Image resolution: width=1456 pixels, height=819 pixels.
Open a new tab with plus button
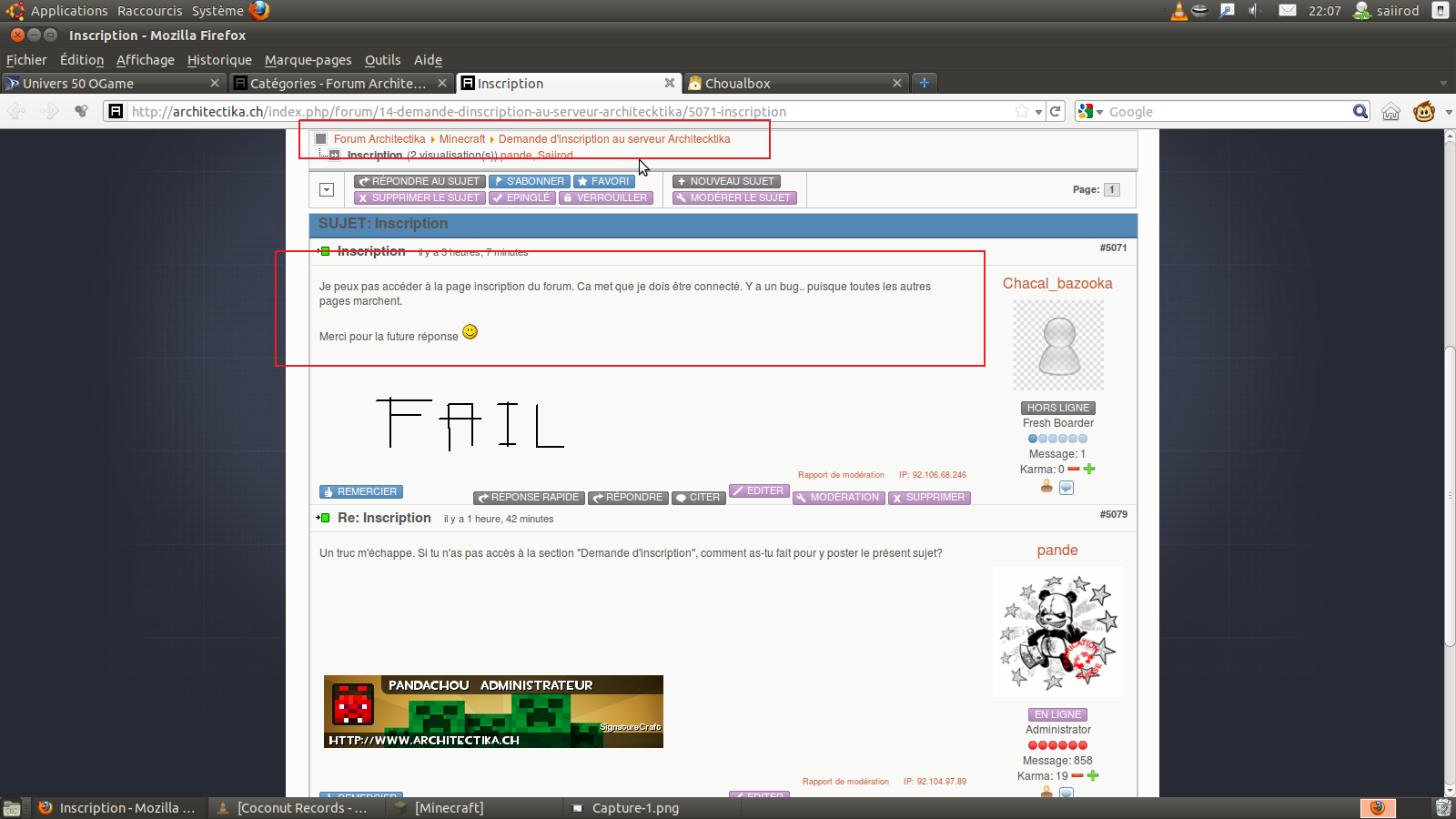pyautogui.click(x=924, y=83)
